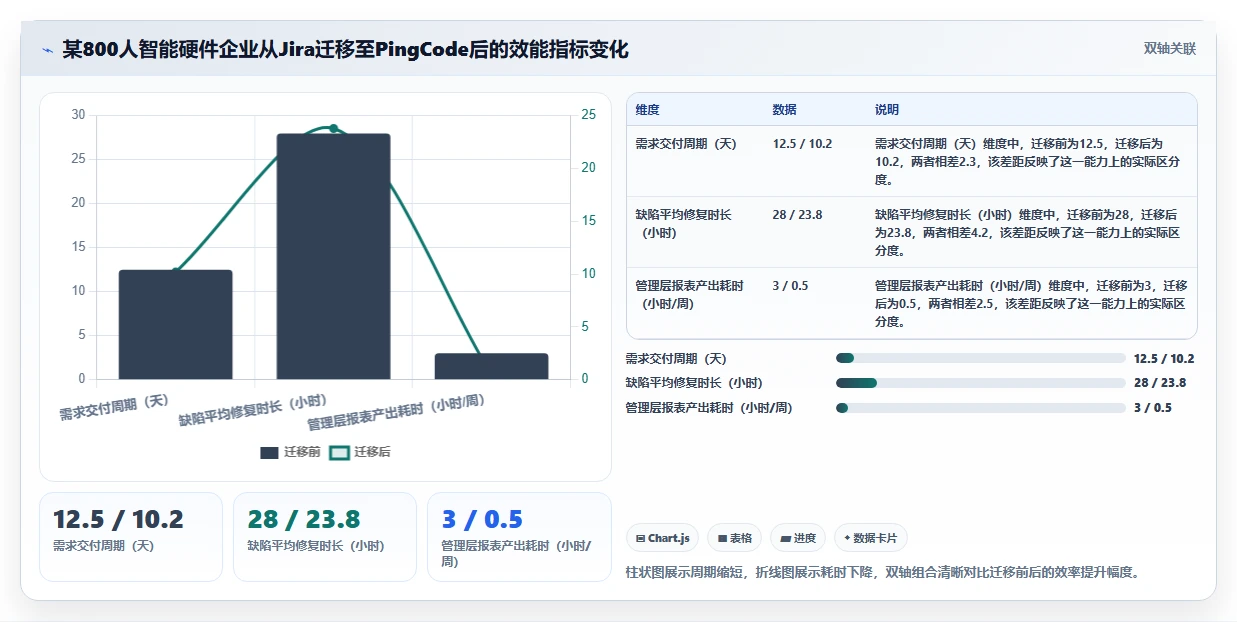The image size is (1237, 622).
Task: Click the 数据 column header
Action: click(x=784, y=110)
